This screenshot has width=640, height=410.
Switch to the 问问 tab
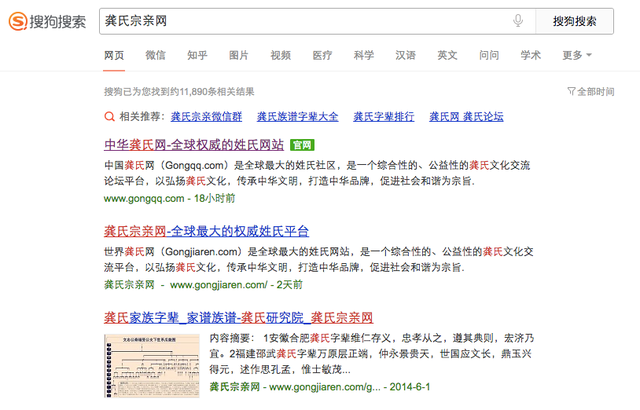pos(489,55)
